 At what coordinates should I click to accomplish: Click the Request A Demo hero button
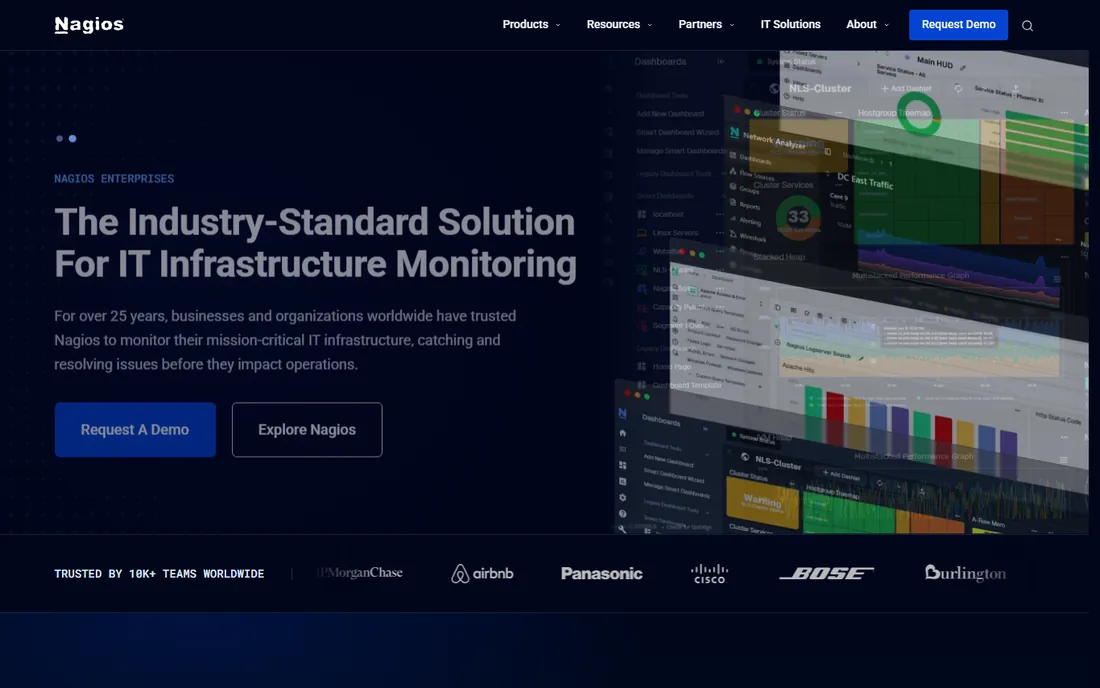pos(135,430)
